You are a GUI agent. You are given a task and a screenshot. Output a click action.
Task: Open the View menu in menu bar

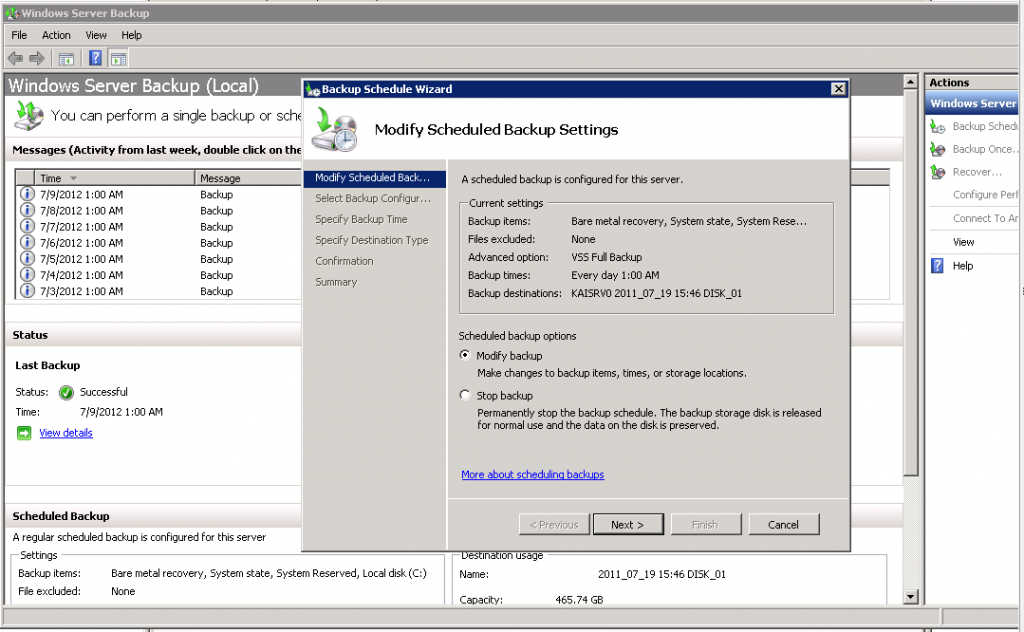point(96,35)
